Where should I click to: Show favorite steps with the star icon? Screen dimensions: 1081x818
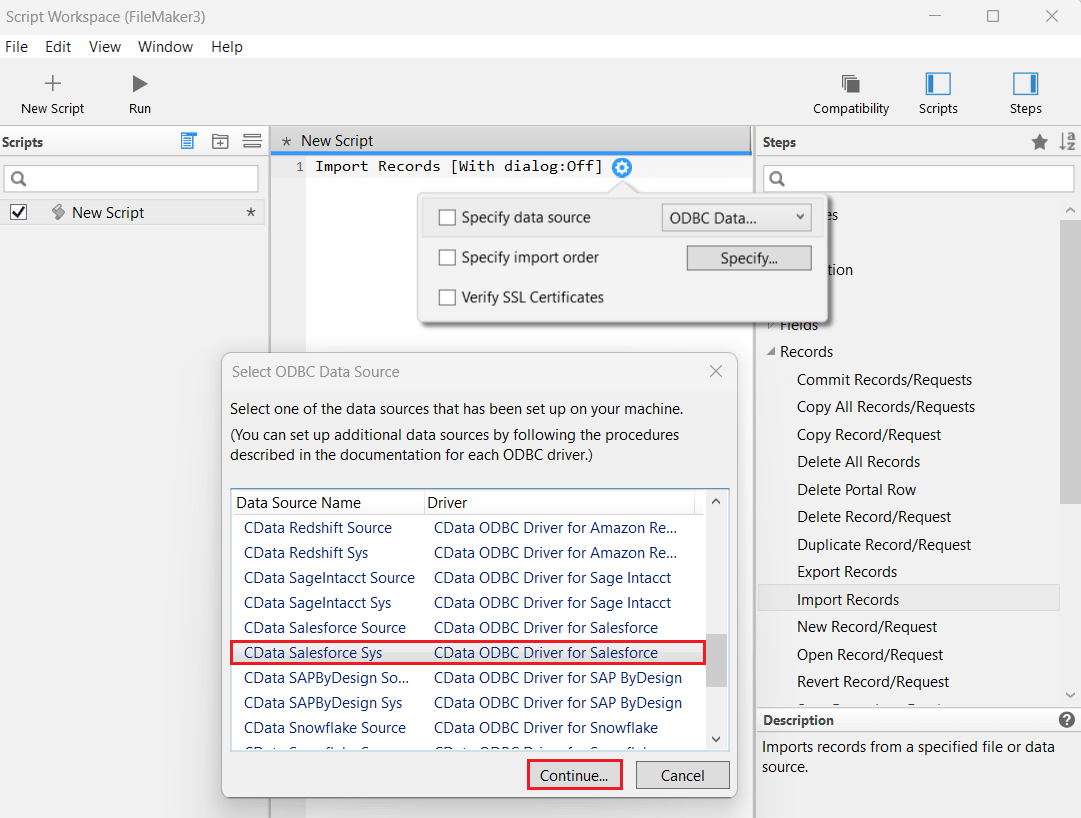coord(1040,142)
